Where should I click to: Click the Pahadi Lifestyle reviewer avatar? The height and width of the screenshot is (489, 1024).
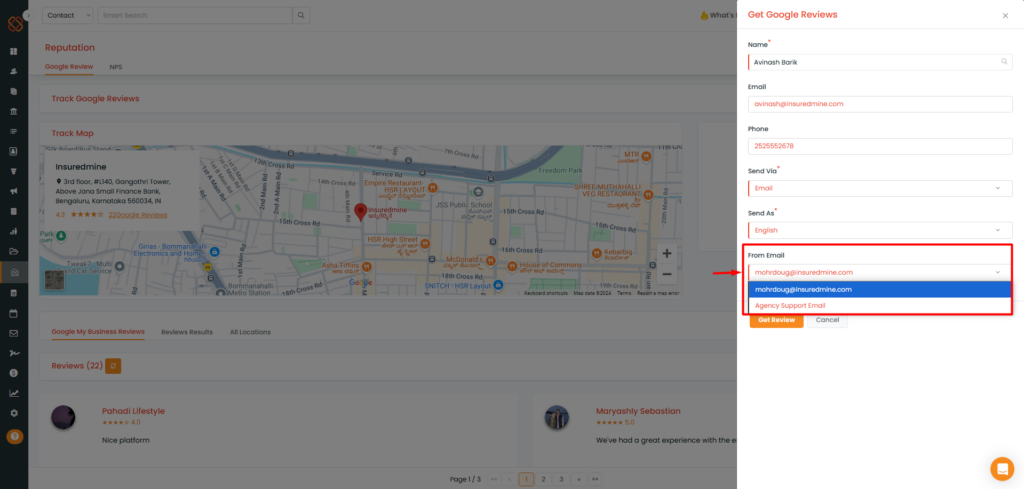pos(63,417)
